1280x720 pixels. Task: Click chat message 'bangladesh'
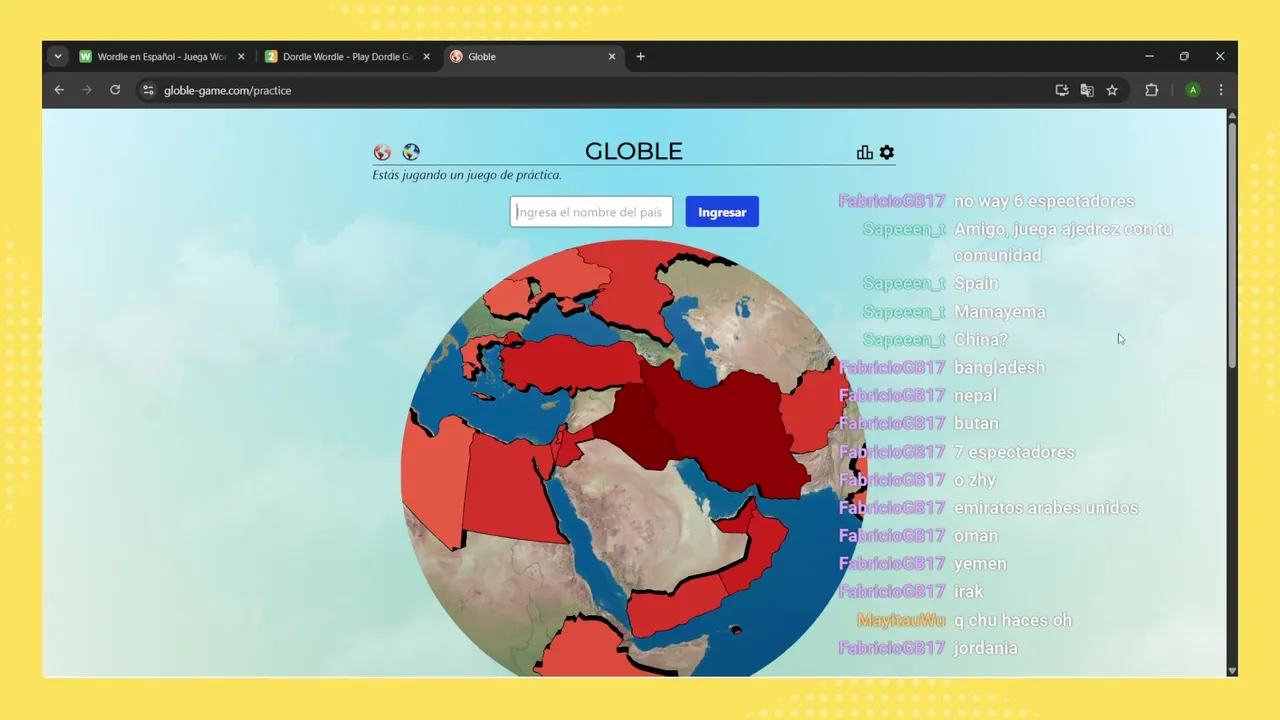(x=999, y=368)
